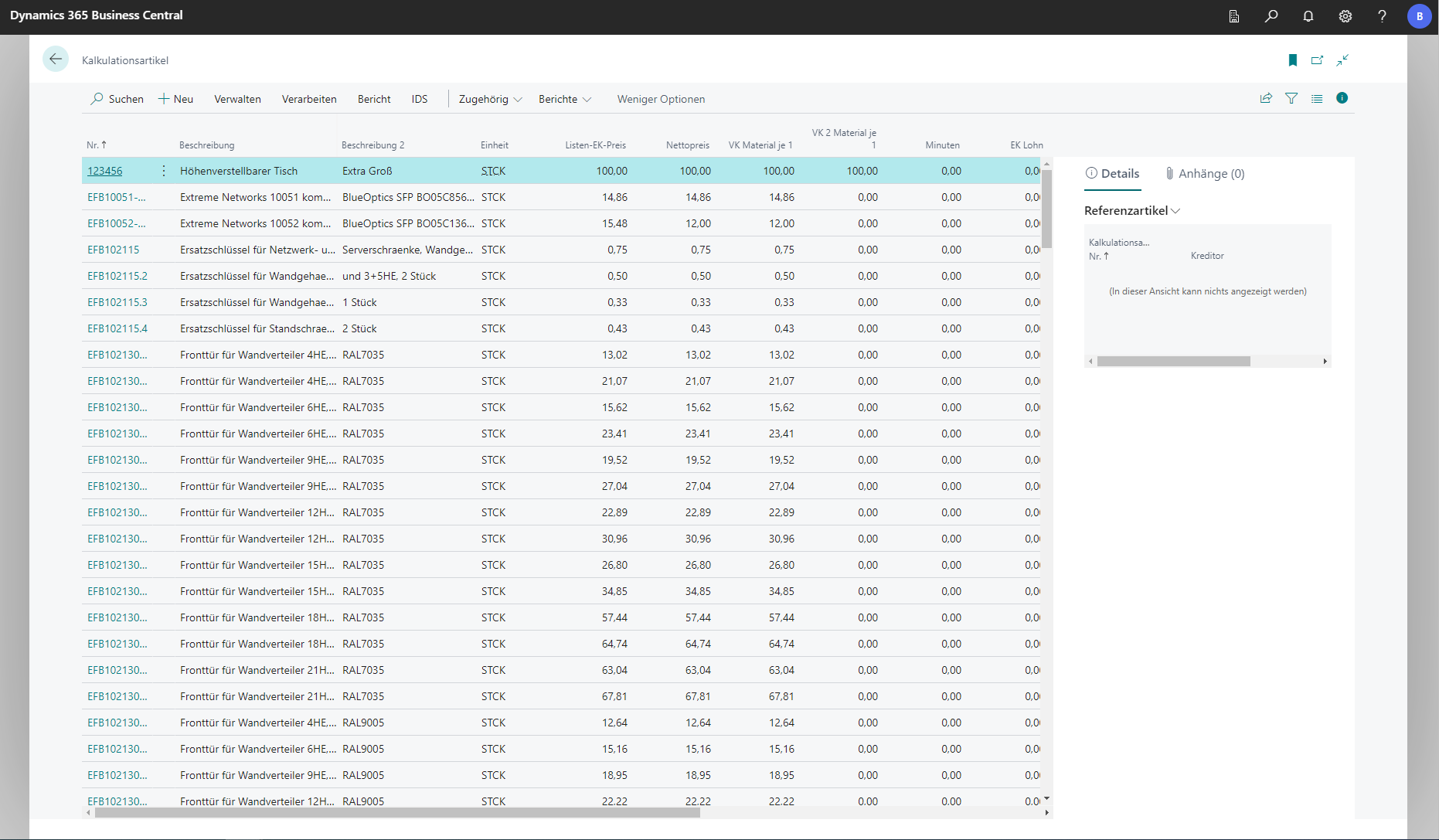
Task: Click the horizontal scrollbar below the table
Action: (397, 812)
